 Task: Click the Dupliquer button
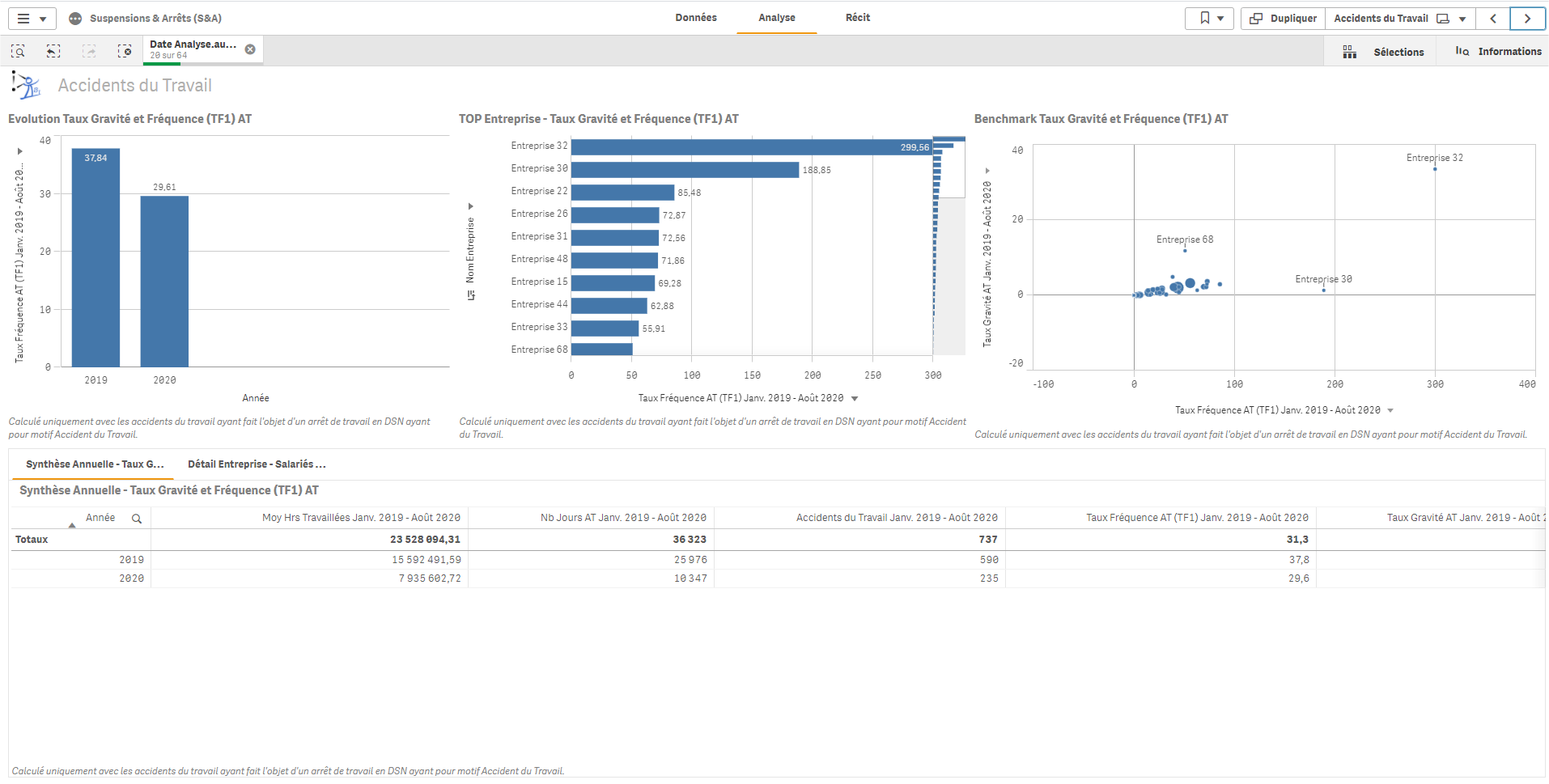1284,19
